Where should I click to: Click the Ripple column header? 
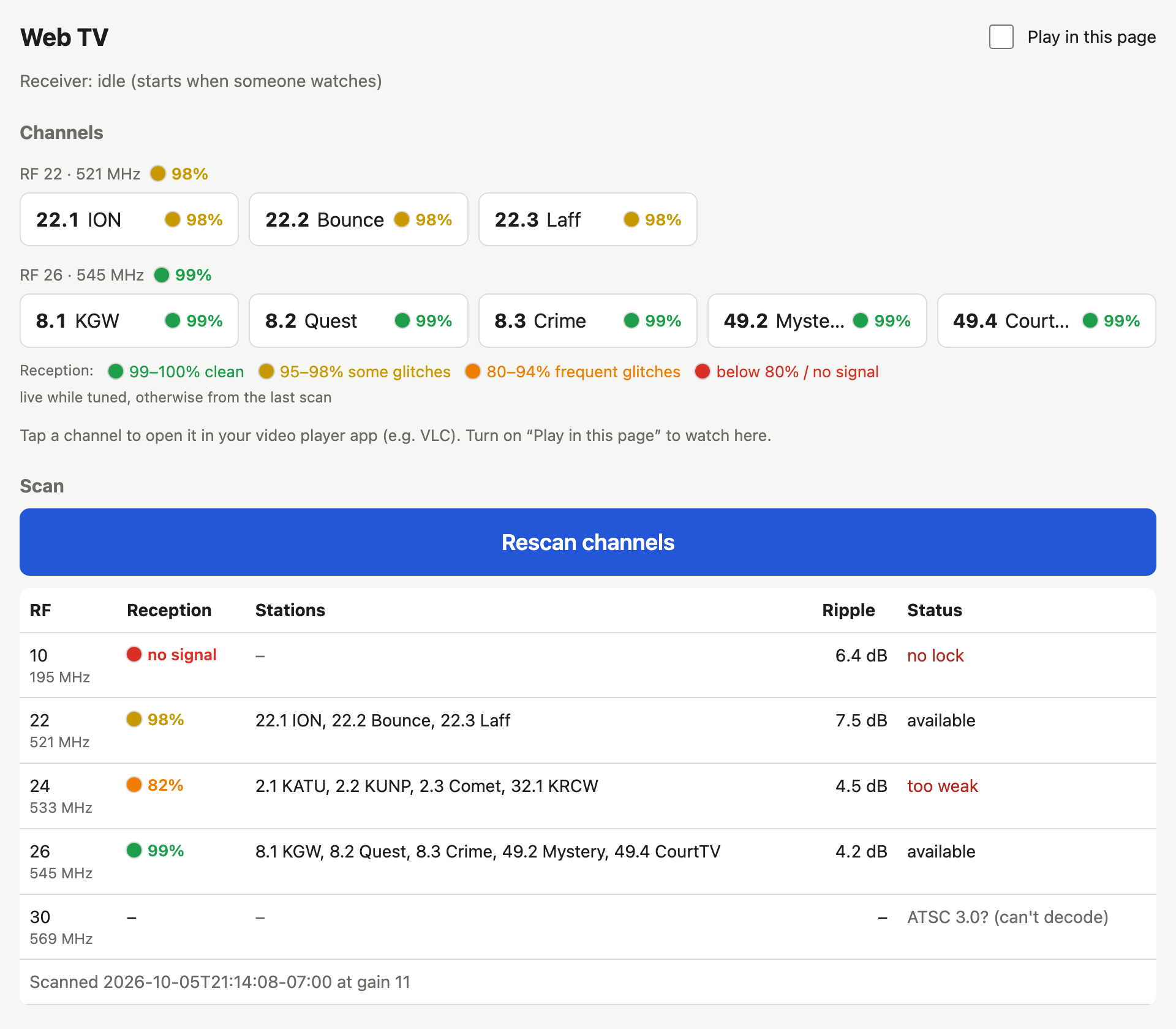tap(848, 610)
